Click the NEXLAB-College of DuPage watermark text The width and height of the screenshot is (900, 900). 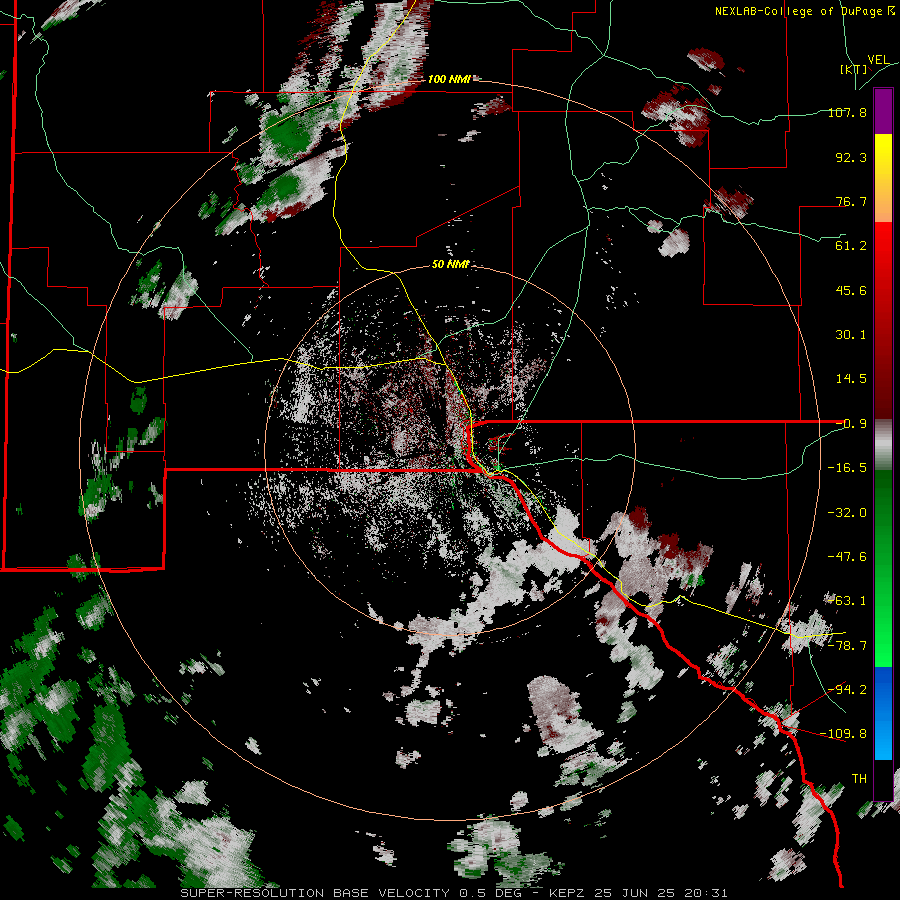(805, 11)
